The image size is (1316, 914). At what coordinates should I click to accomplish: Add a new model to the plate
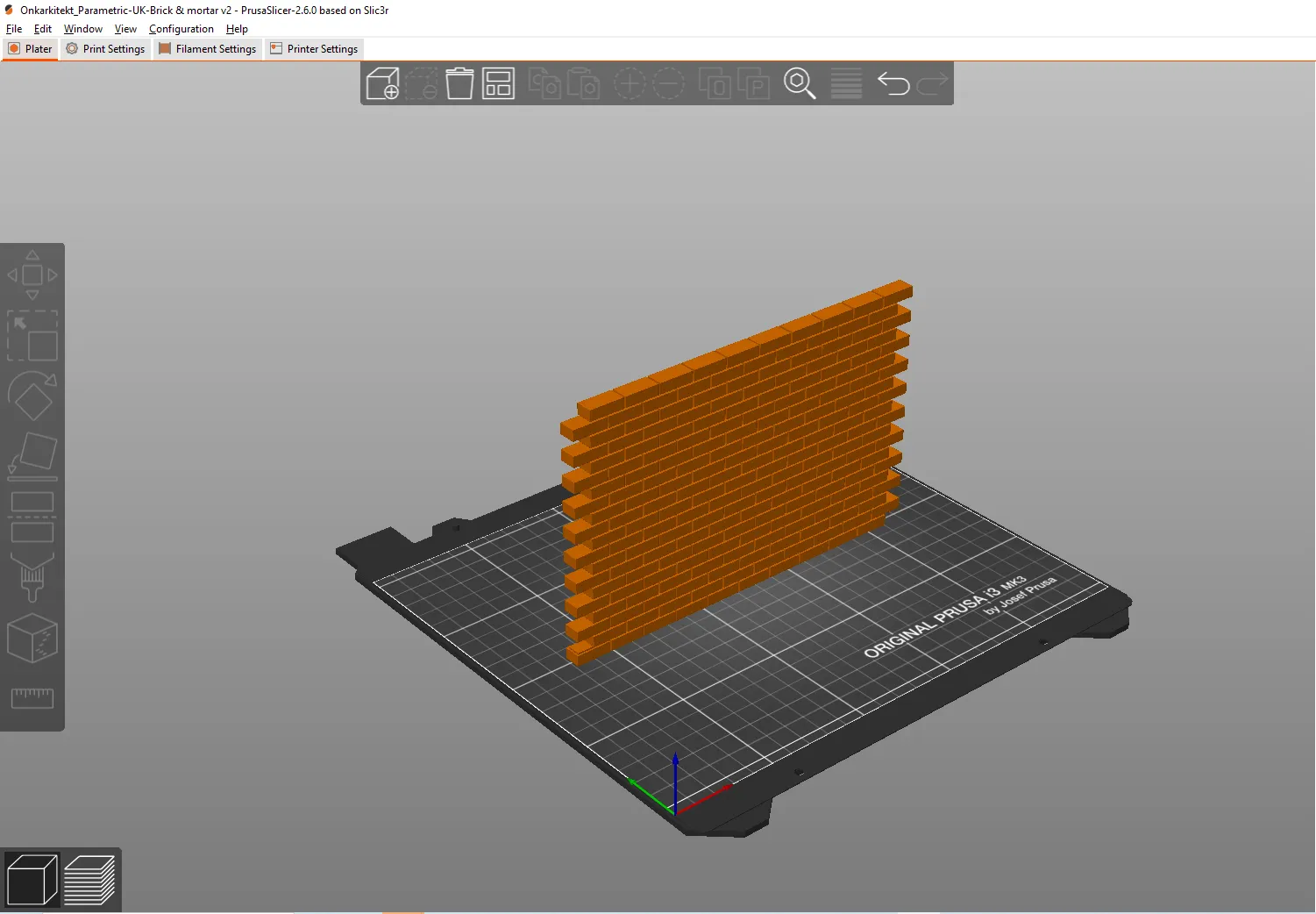pyautogui.click(x=383, y=83)
